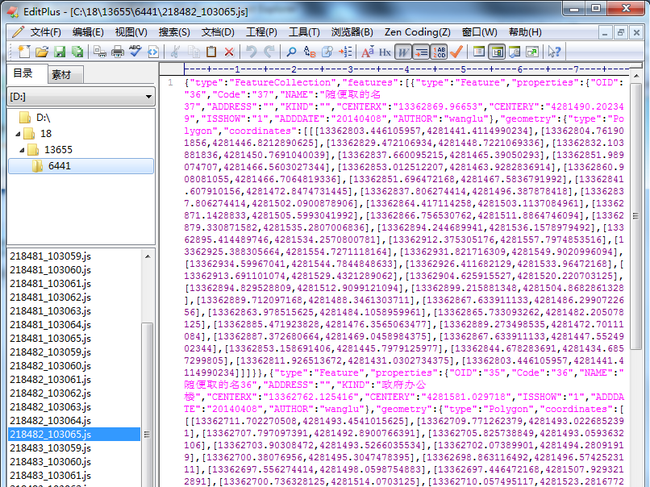Open the 窗口(W) menu
The width and height of the screenshot is (650, 487).
tap(480, 32)
